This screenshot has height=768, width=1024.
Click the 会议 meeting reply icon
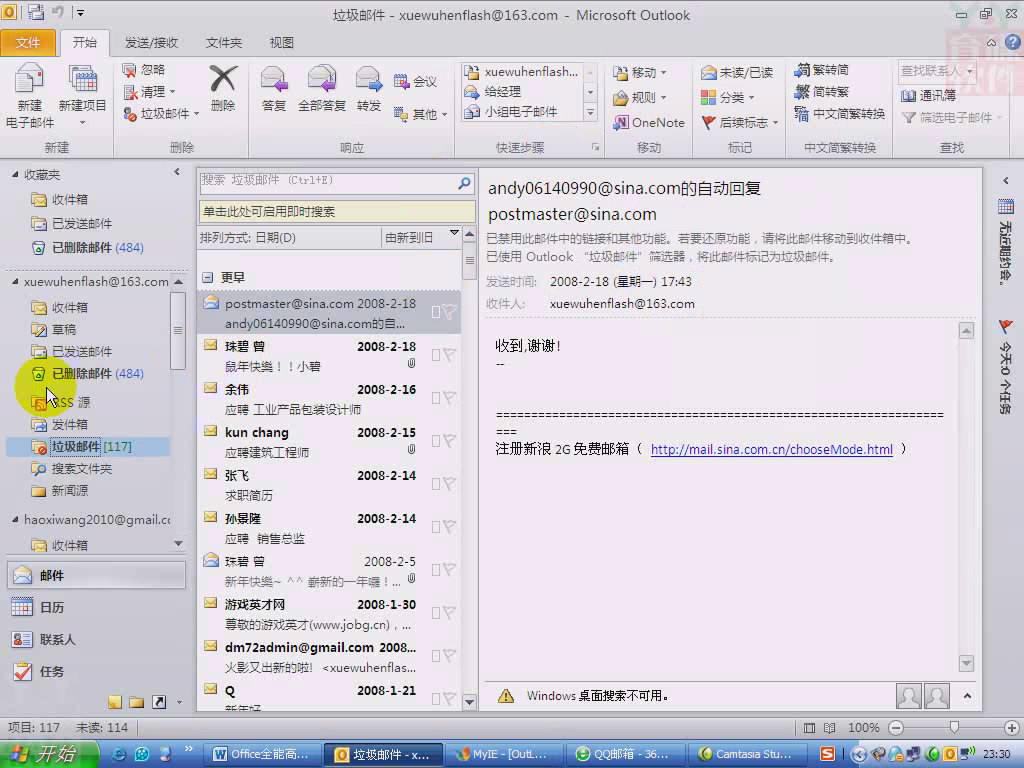tap(401, 82)
